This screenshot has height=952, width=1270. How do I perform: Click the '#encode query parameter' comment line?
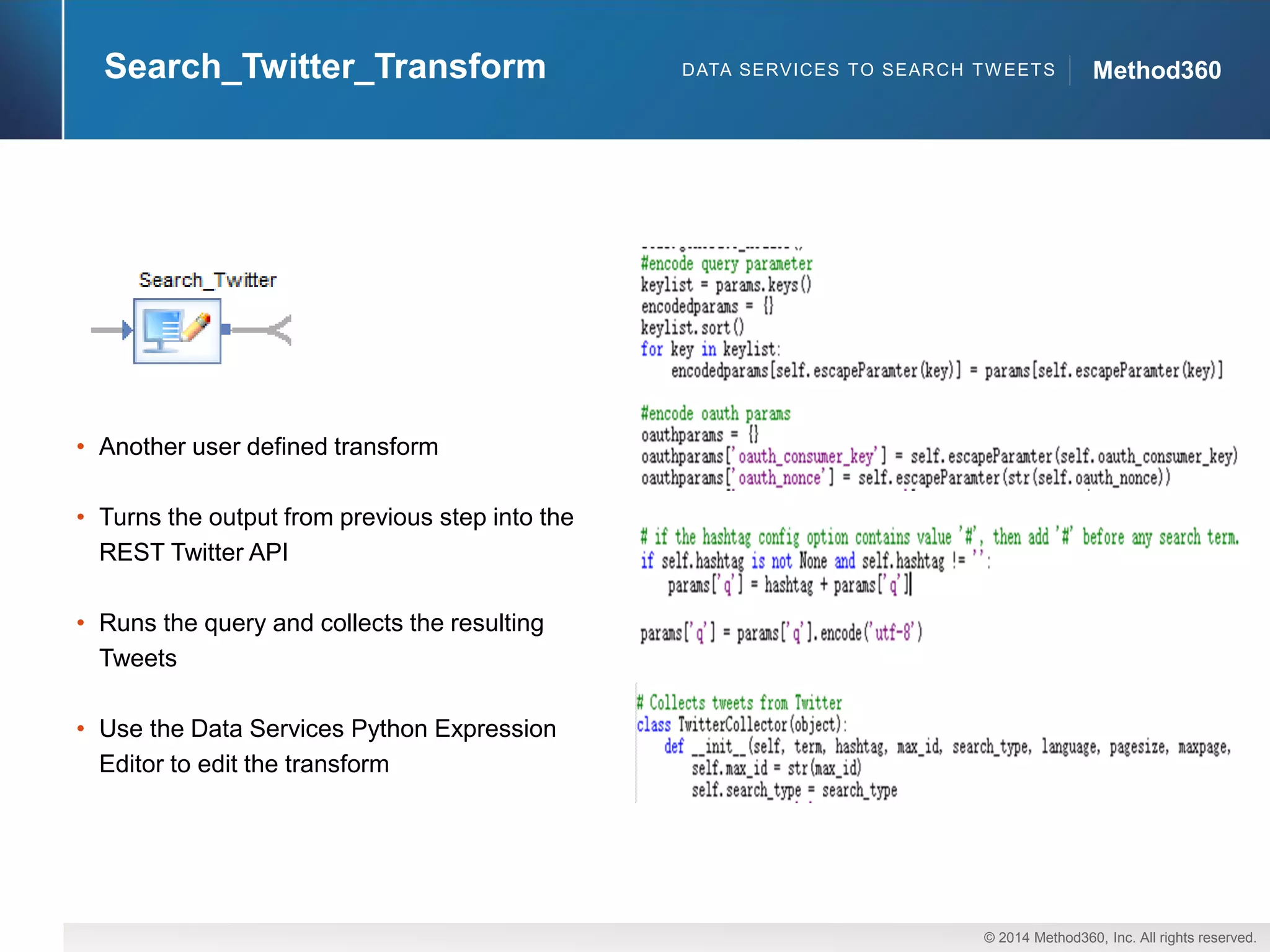click(x=726, y=264)
